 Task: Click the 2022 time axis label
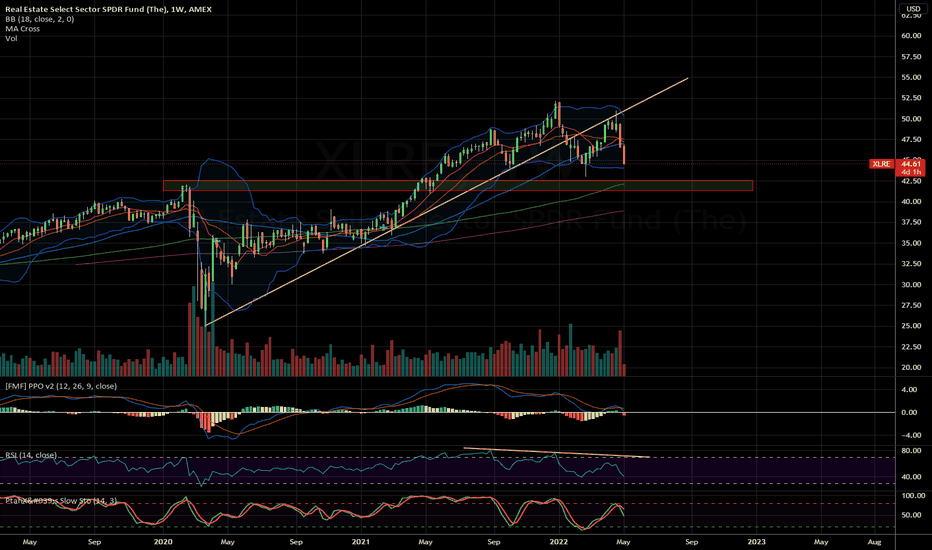559,542
